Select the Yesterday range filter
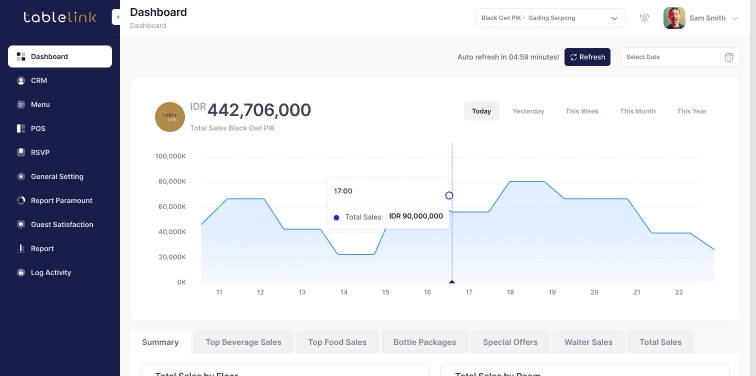This screenshot has width=756, height=376. point(528,111)
